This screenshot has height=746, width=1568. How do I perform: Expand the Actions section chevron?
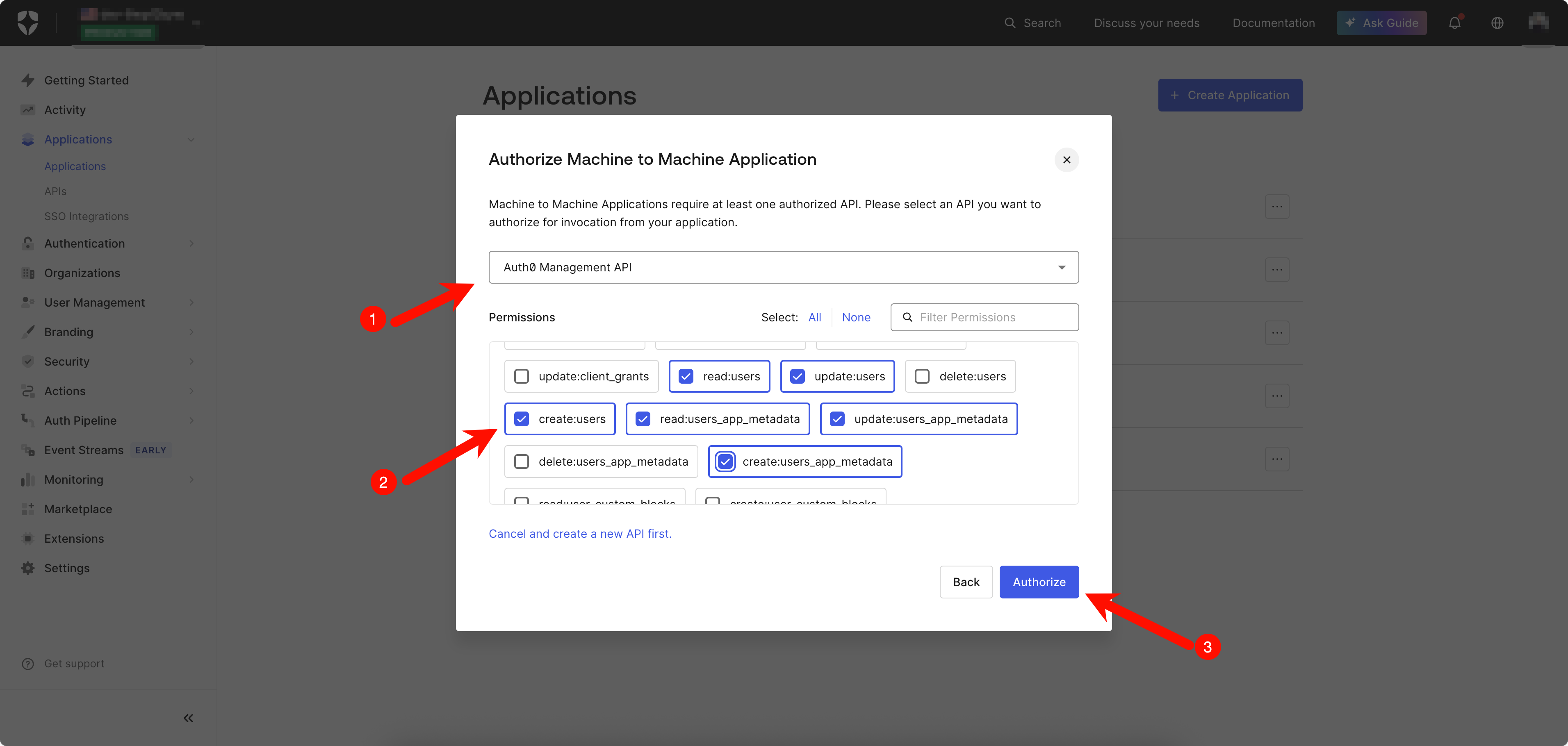click(191, 391)
